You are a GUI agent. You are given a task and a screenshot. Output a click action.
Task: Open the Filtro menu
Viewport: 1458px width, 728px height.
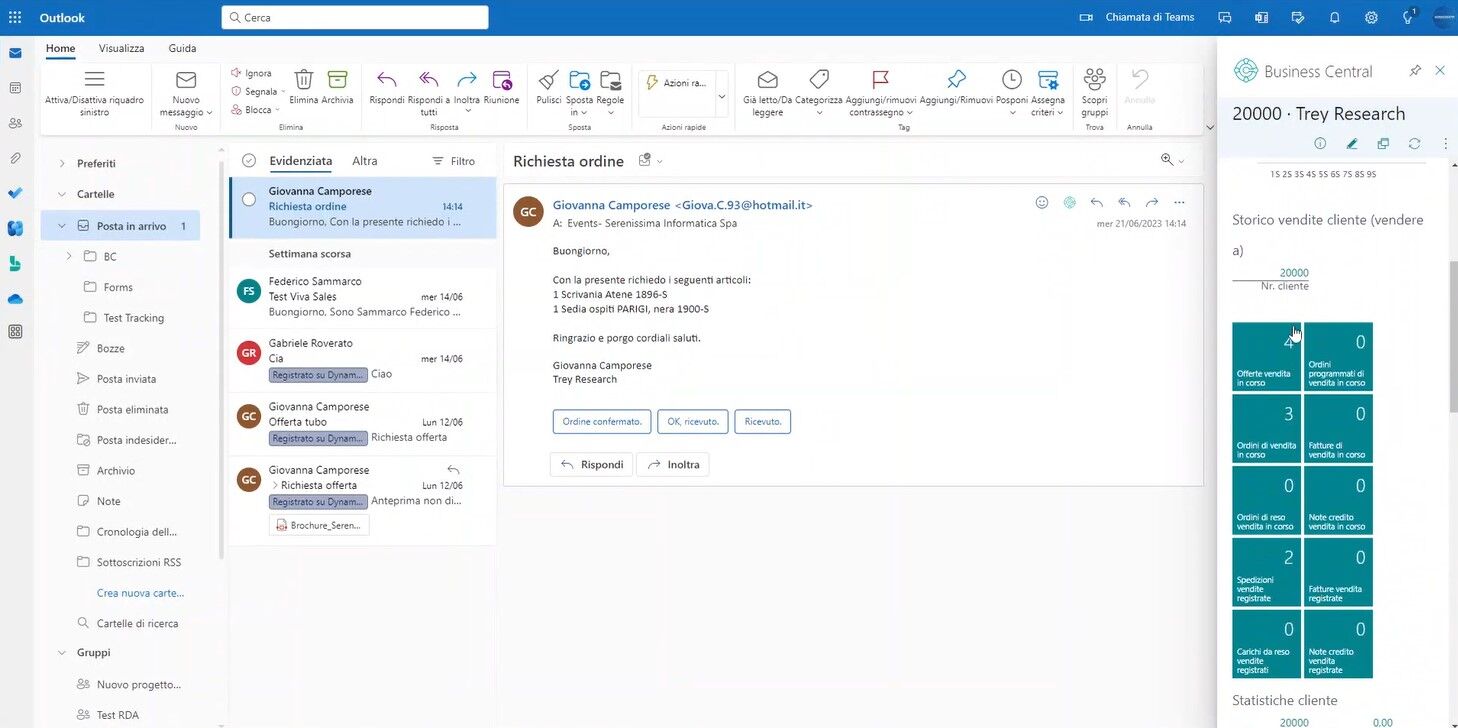click(x=453, y=160)
